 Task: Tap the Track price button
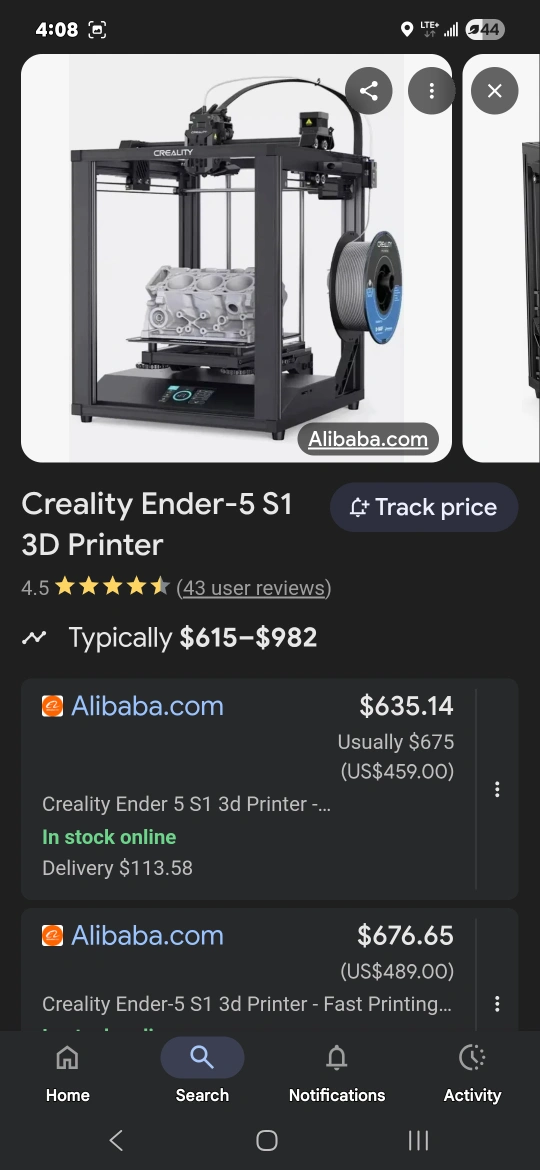pyautogui.click(x=424, y=507)
